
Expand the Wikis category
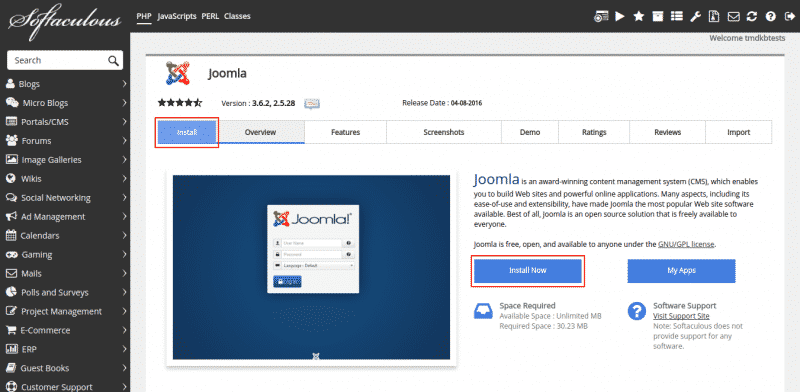(x=65, y=179)
